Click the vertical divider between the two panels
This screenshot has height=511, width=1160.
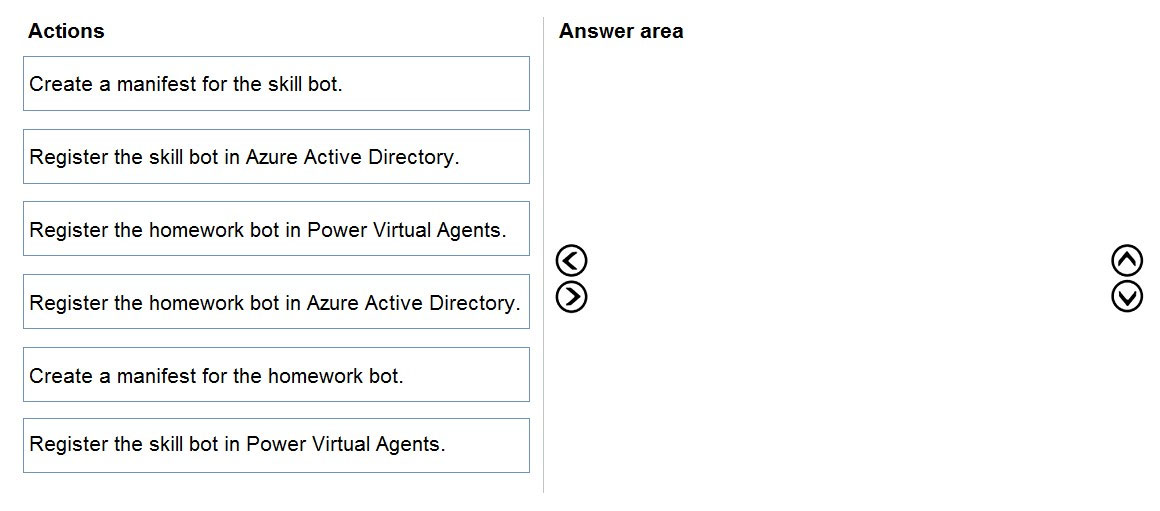coord(544,255)
